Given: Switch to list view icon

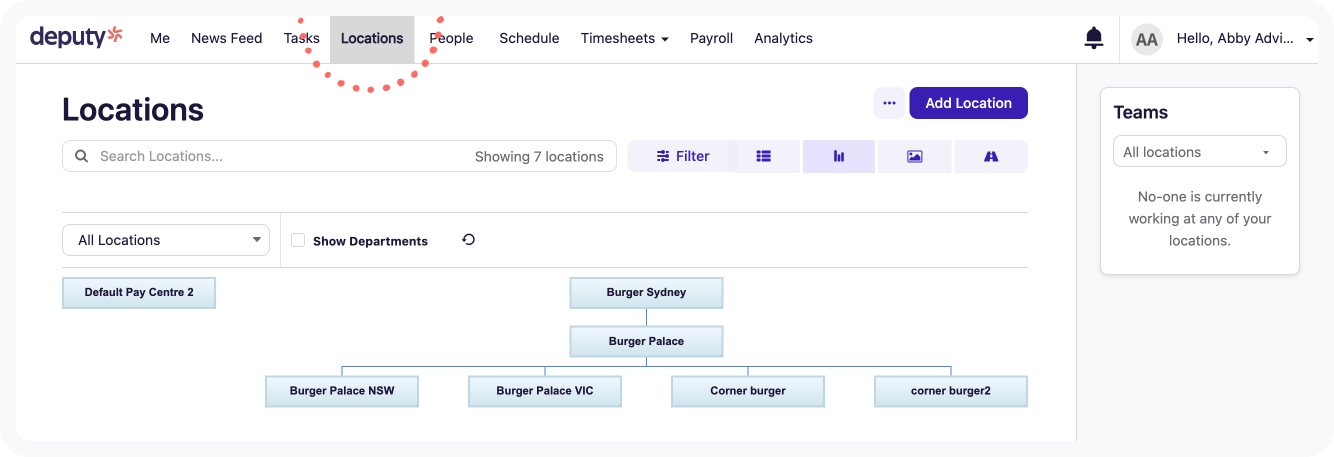Looking at the screenshot, I should [x=764, y=156].
